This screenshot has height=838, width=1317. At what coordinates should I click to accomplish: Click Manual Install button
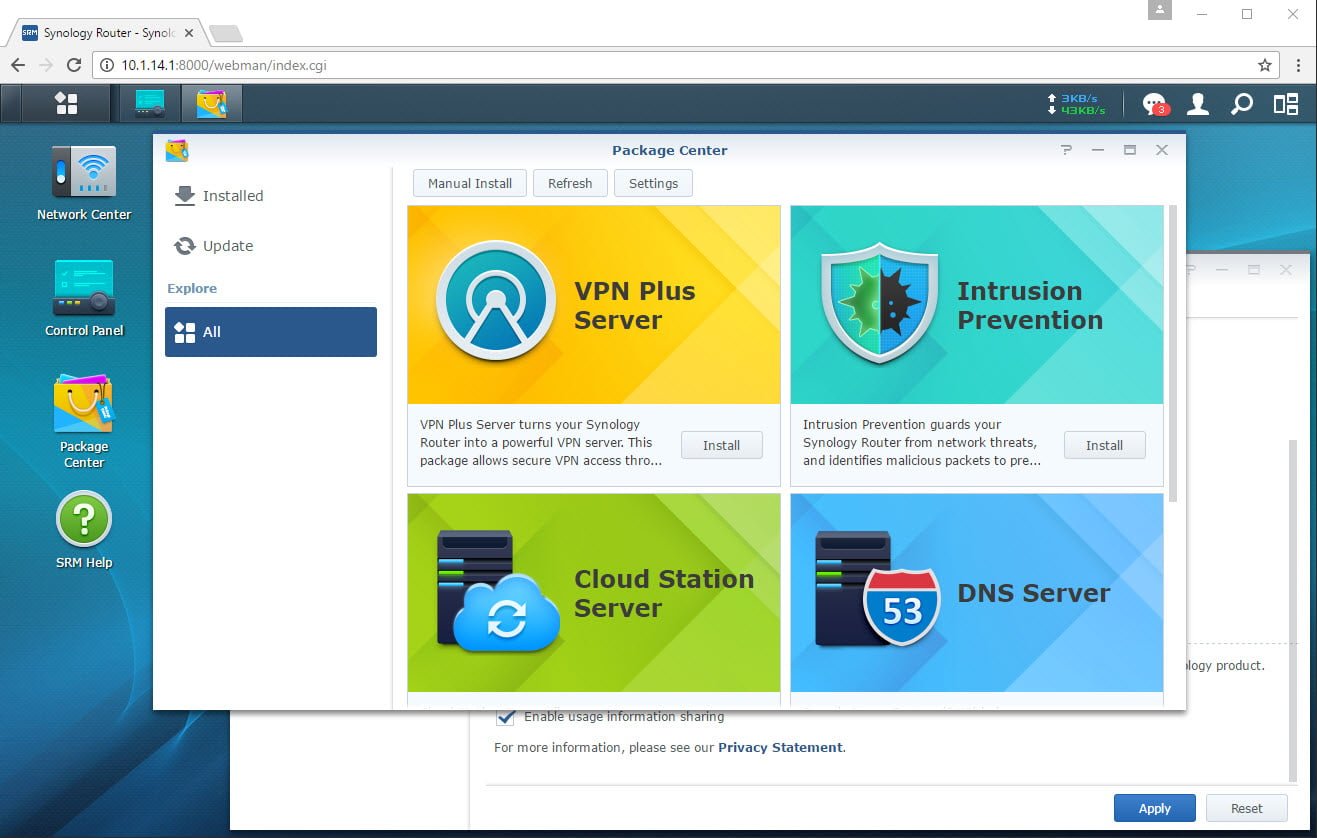point(470,183)
